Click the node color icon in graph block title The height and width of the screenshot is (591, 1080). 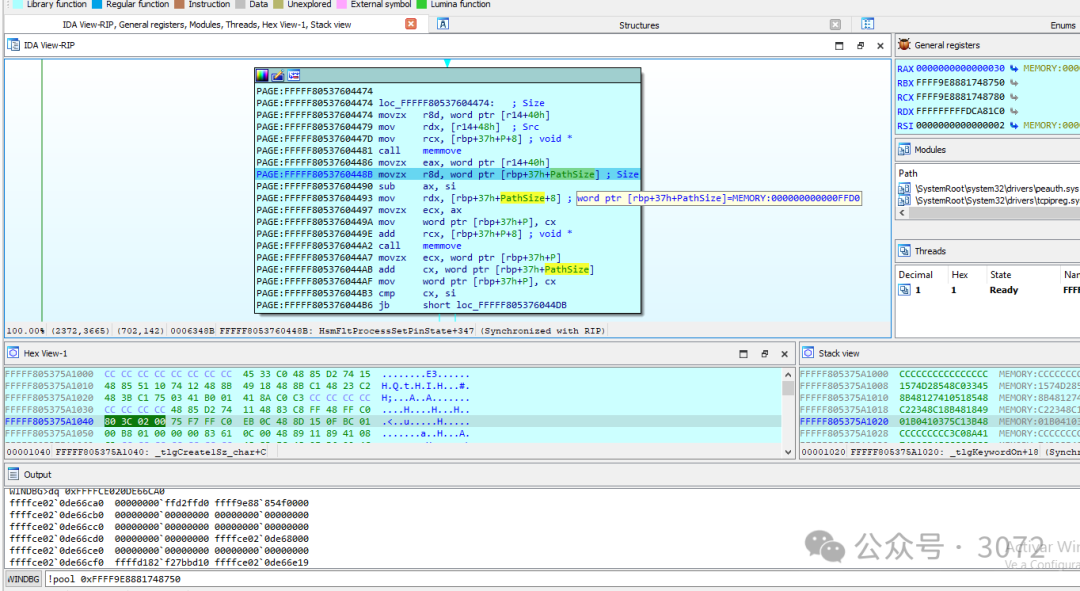pos(262,75)
